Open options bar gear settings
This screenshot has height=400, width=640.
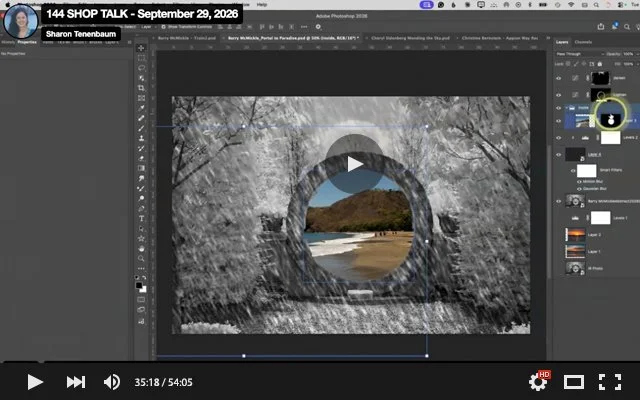pyautogui.click(x=318, y=27)
